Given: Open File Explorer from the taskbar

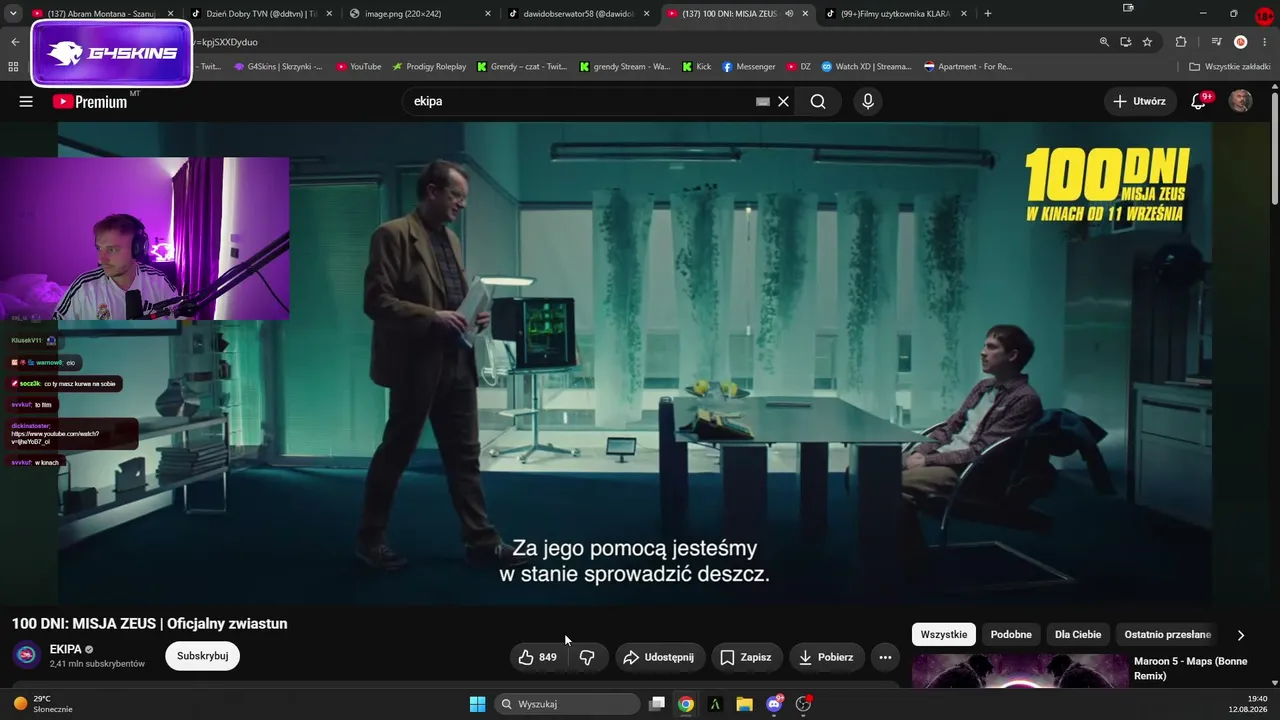Looking at the screenshot, I should point(744,704).
